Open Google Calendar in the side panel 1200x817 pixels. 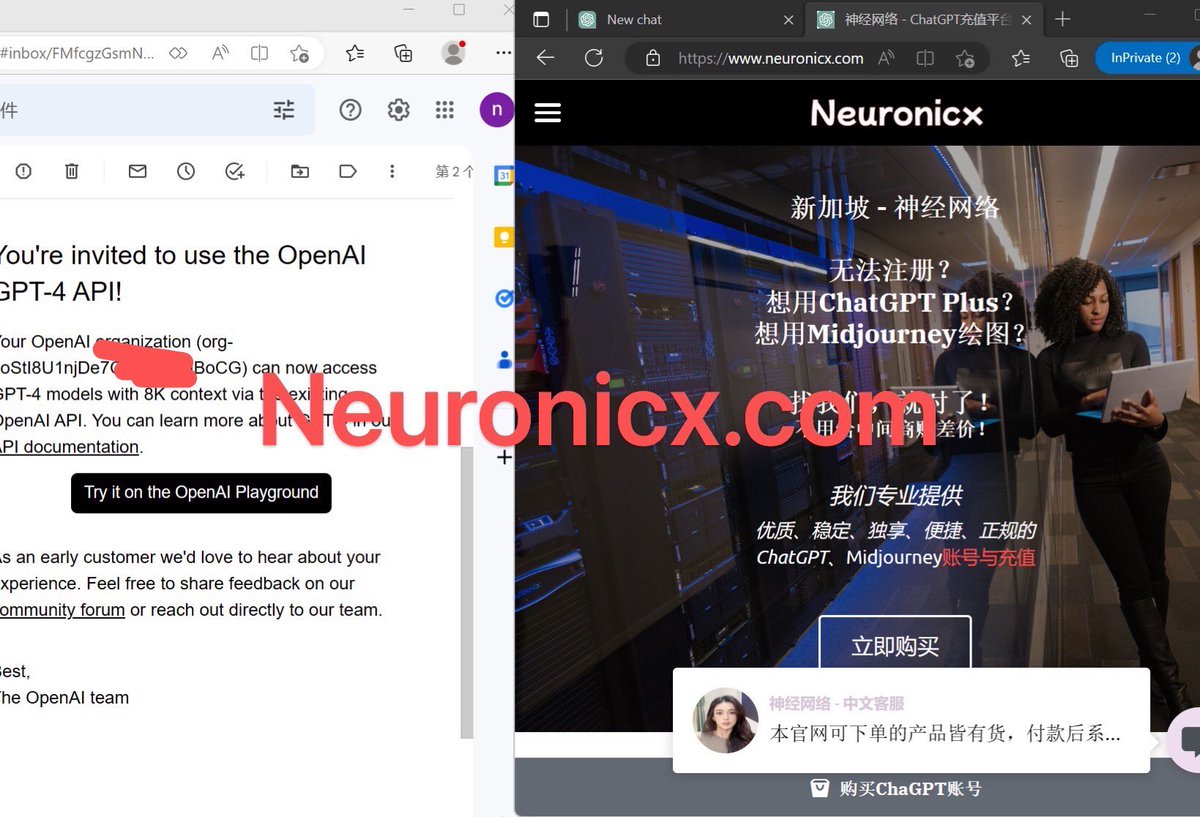[x=505, y=175]
